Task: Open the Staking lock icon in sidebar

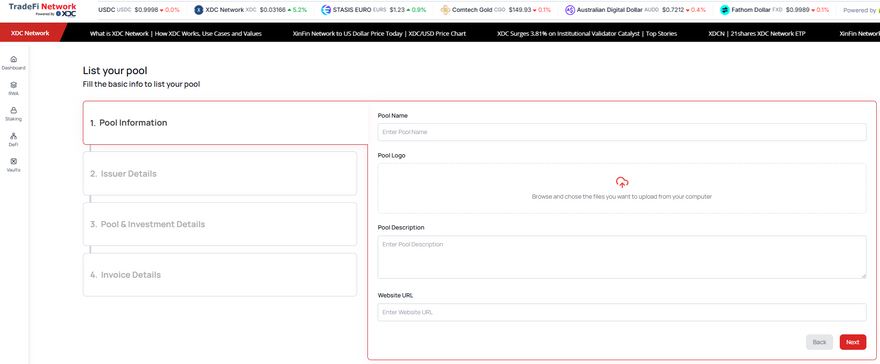Action: pos(13,110)
